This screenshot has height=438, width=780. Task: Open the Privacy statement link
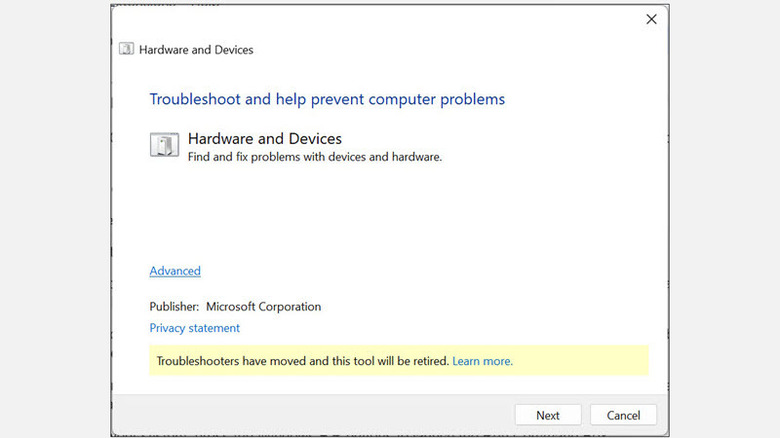click(x=195, y=328)
